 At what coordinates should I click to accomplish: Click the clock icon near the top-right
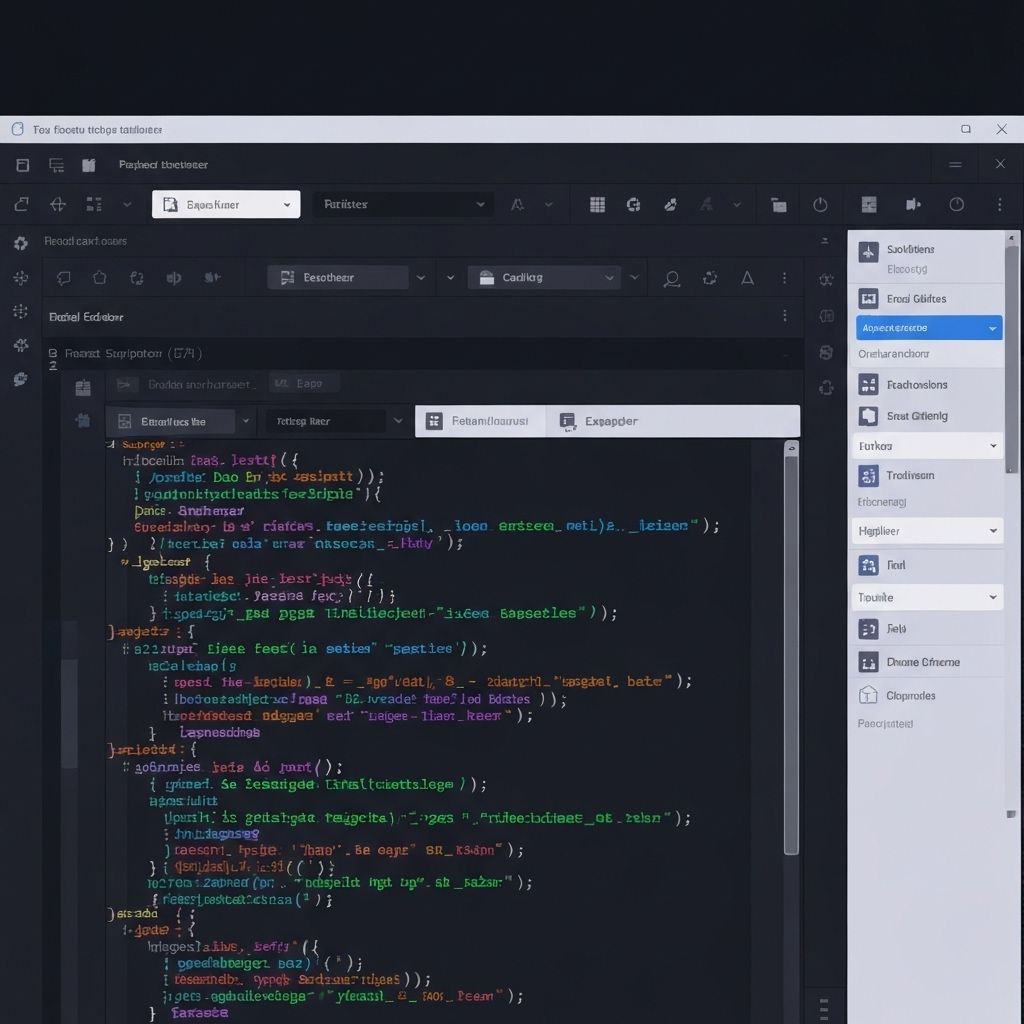[x=956, y=205]
